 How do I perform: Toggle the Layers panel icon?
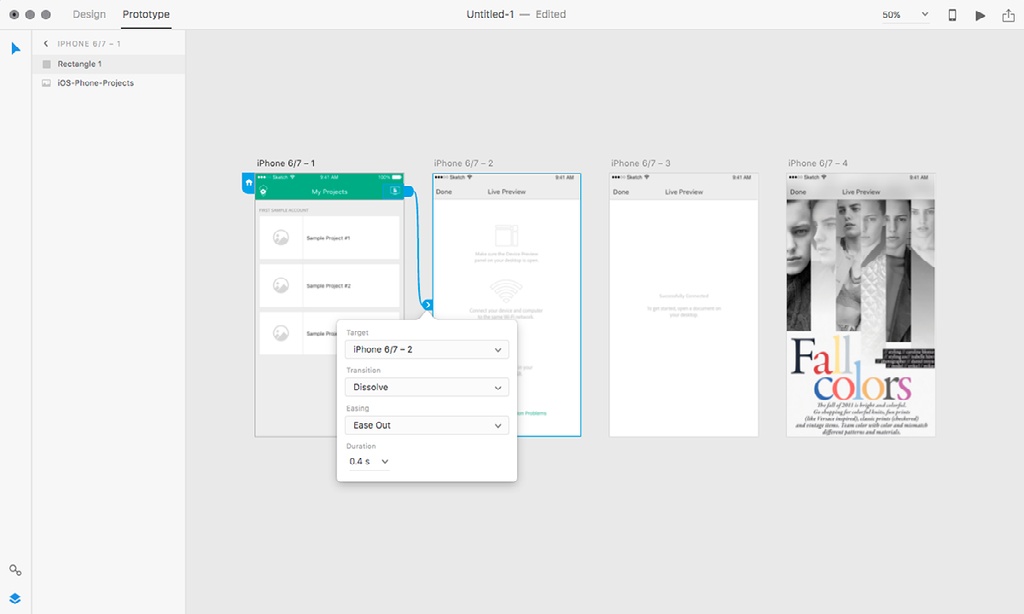click(x=15, y=598)
